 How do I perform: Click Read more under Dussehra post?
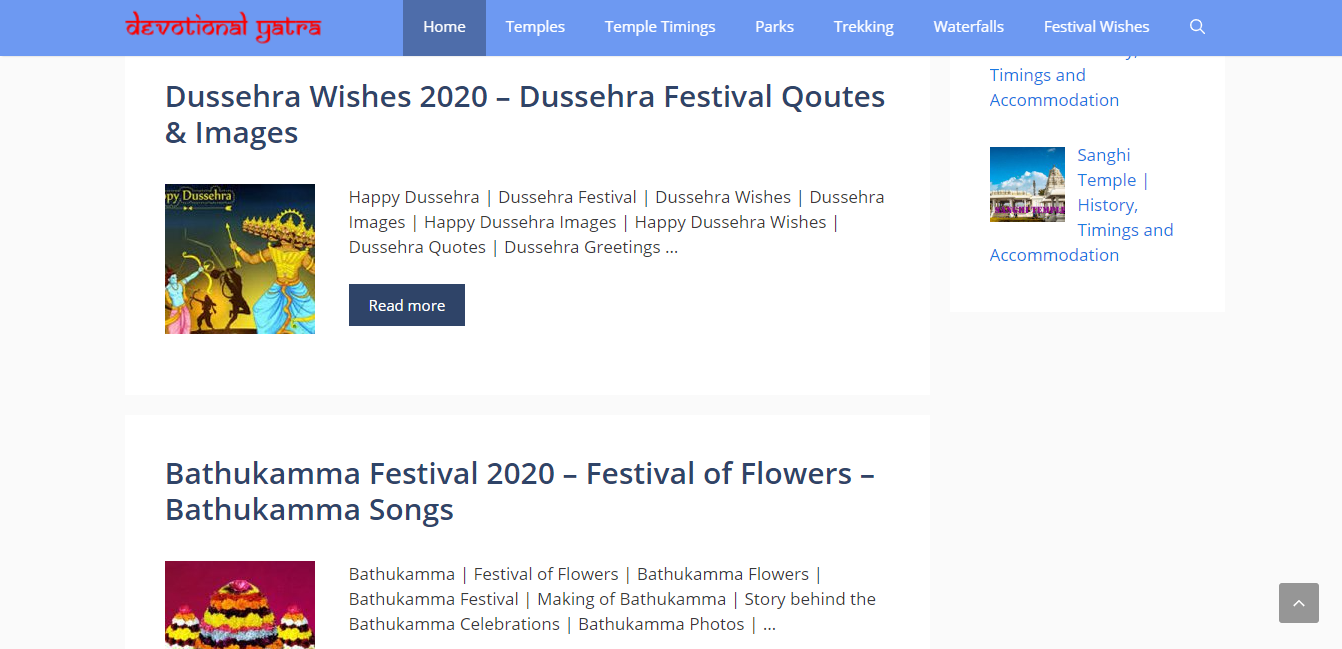(x=406, y=305)
